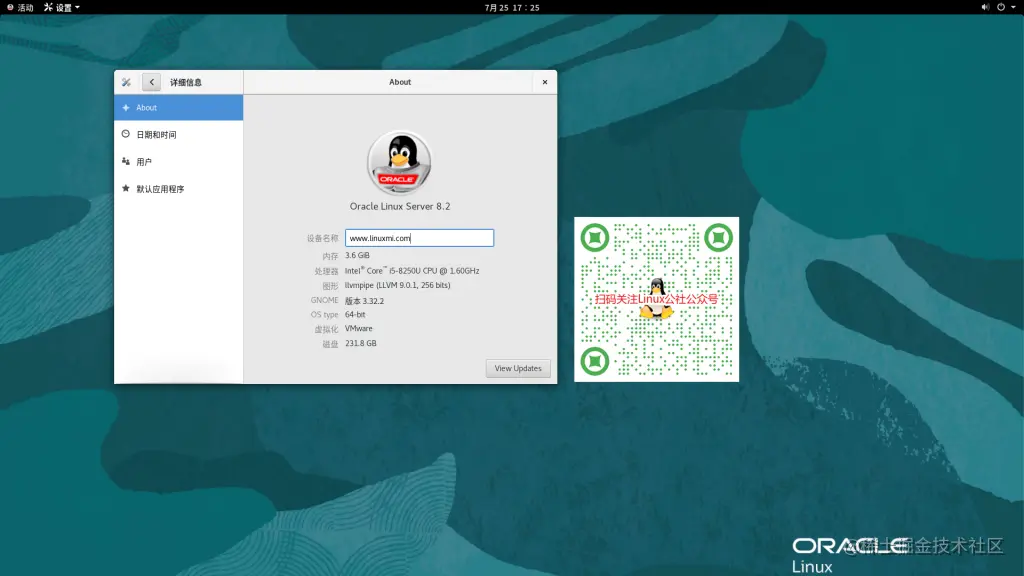
Task: Open the 活动 Activities overview
Action: 20,7
